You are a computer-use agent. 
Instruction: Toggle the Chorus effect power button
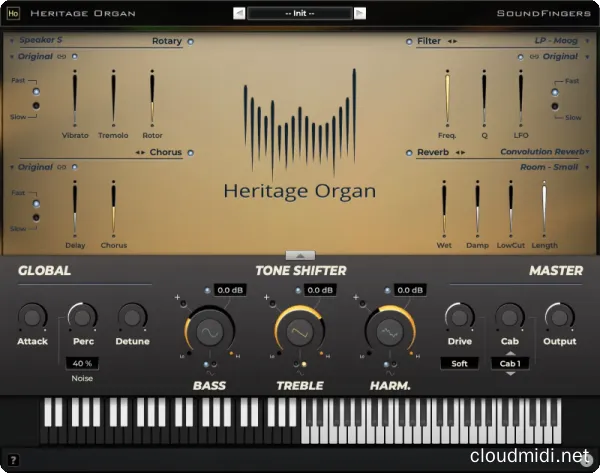tap(190, 153)
